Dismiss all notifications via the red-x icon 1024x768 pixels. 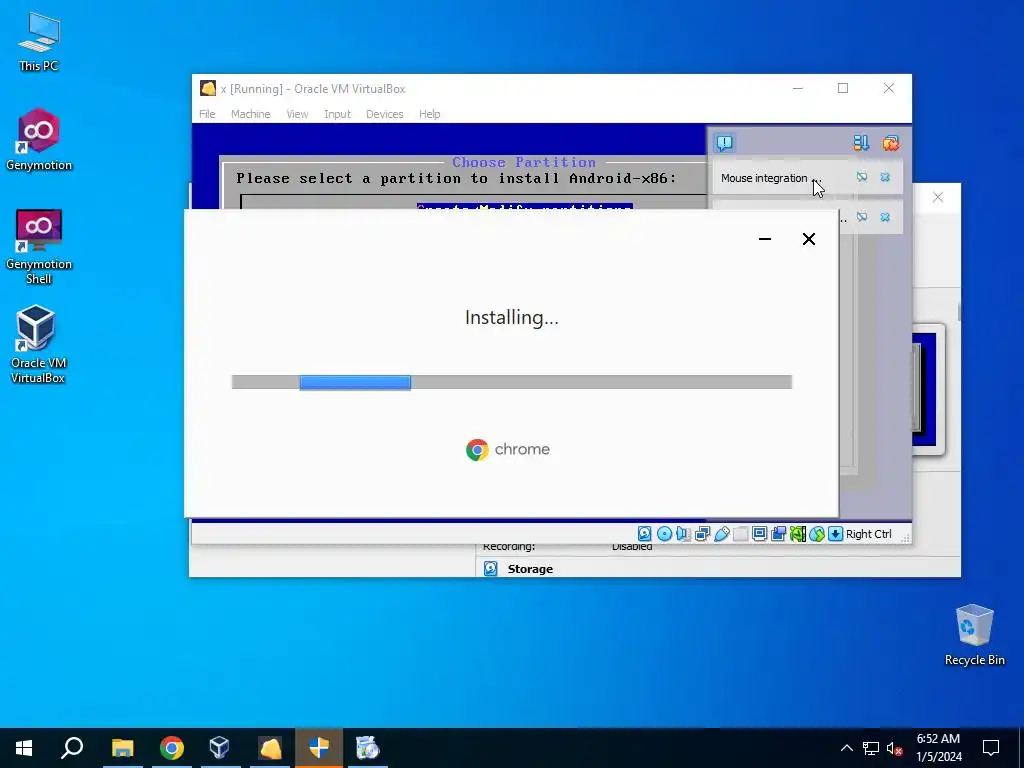(x=891, y=143)
